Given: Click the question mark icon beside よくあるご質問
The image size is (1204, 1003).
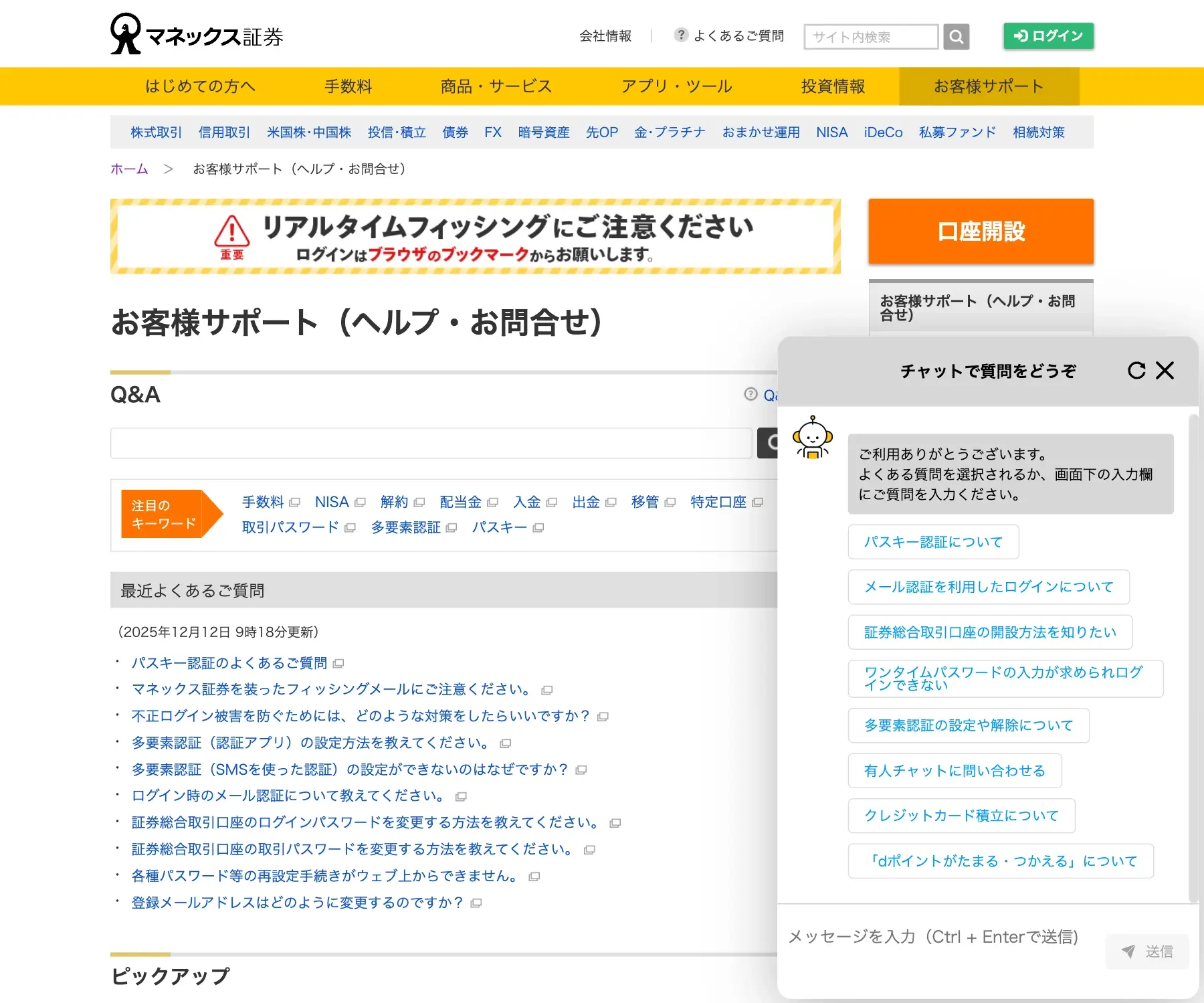Looking at the screenshot, I should [x=681, y=35].
